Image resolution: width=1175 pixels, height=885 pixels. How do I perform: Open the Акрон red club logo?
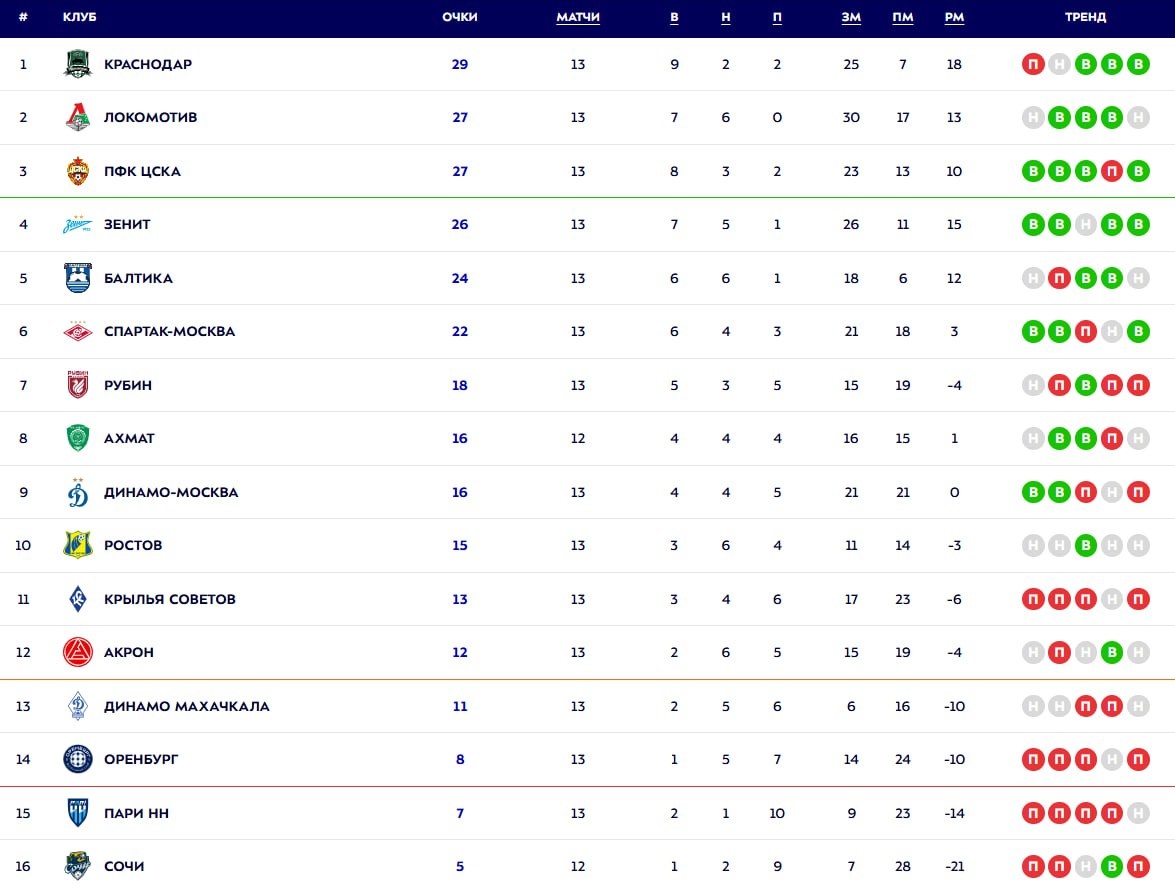click(78, 653)
